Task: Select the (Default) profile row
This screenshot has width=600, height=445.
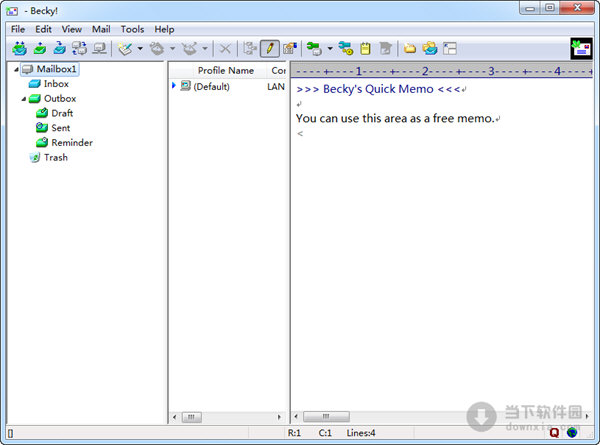Action: (x=228, y=86)
